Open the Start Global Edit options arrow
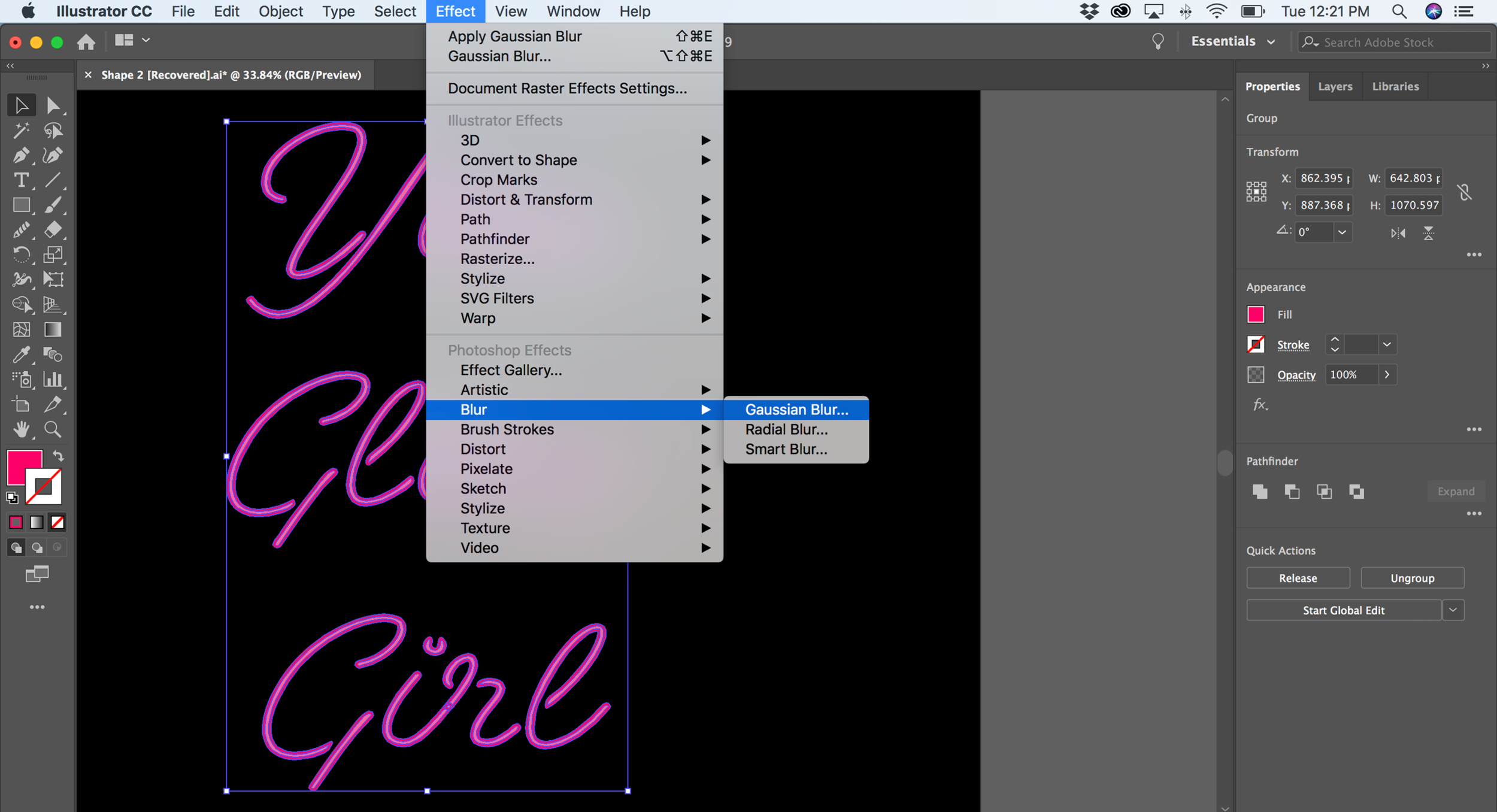 coord(1453,610)
